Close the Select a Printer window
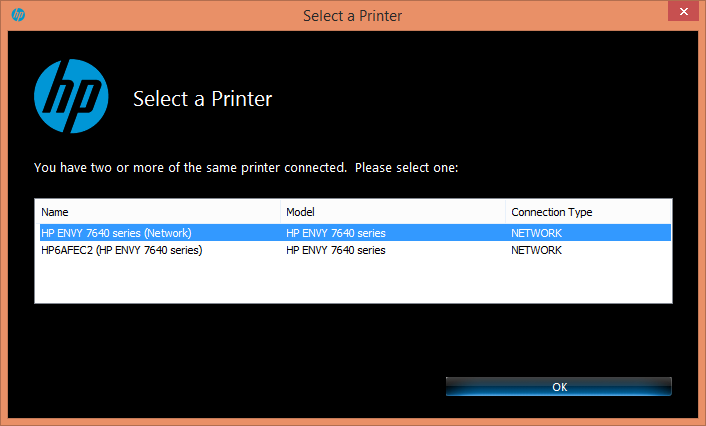This screenshot has width=706, height=426. coord(682,14)
